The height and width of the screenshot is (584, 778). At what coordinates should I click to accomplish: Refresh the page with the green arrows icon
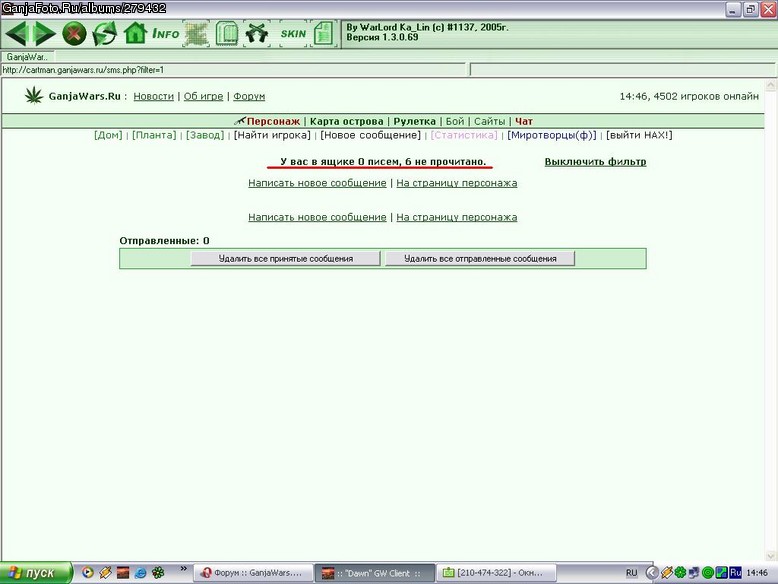coord(105,34)
